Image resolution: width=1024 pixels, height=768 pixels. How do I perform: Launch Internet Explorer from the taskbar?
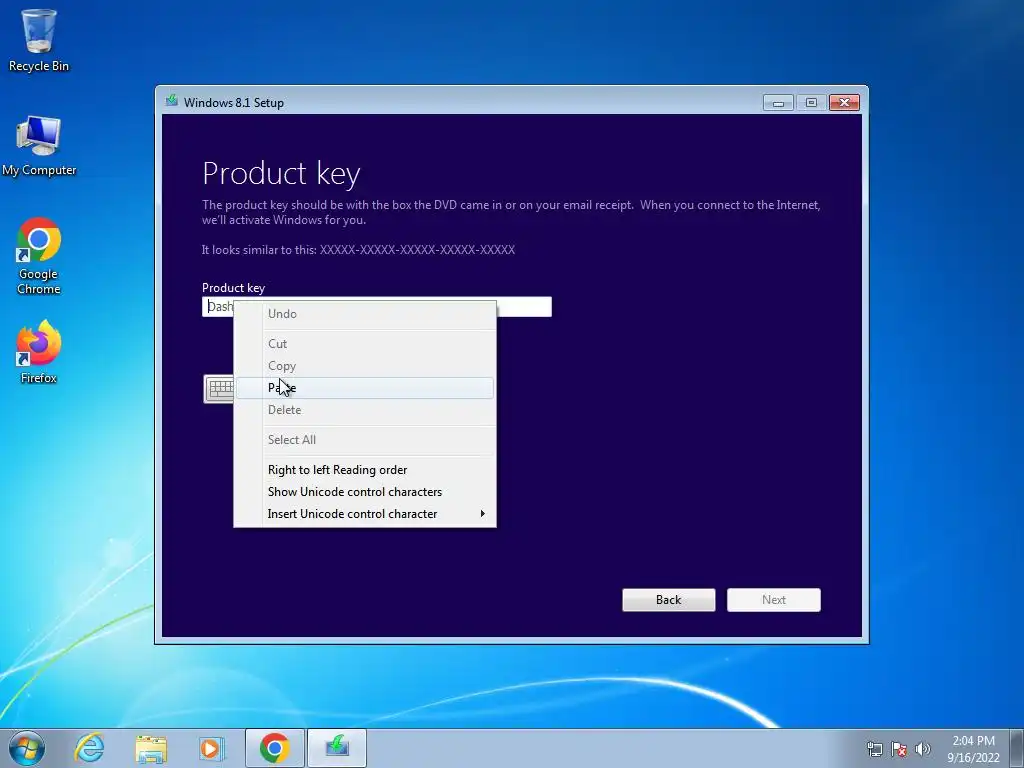coord(89,748)
